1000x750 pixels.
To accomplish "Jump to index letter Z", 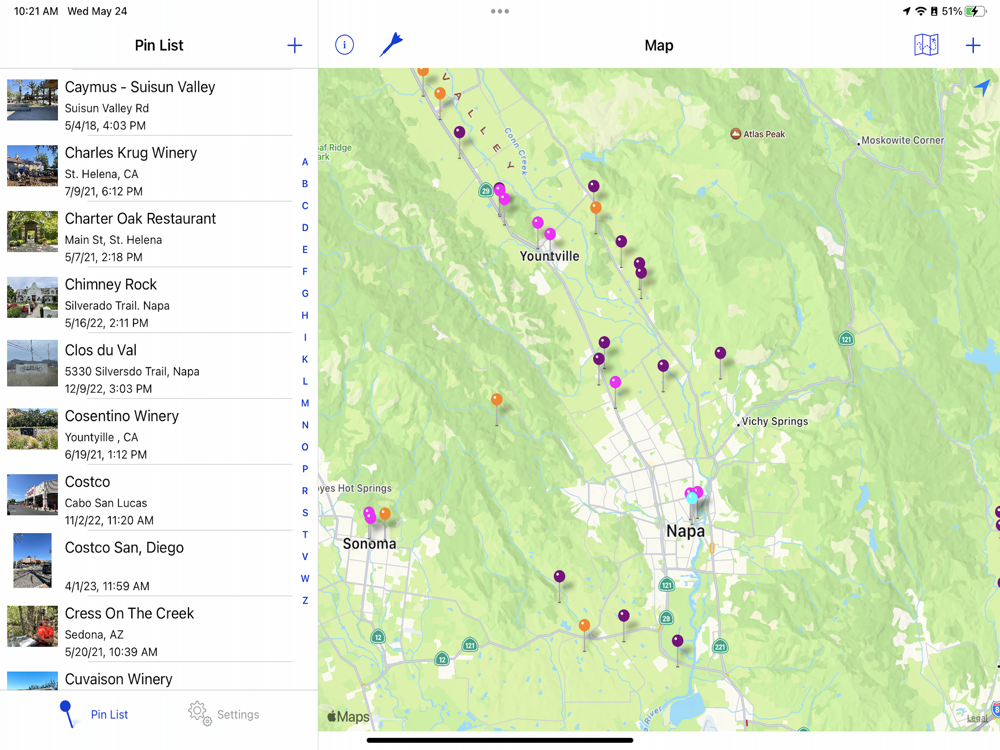I will pos(305,600).
